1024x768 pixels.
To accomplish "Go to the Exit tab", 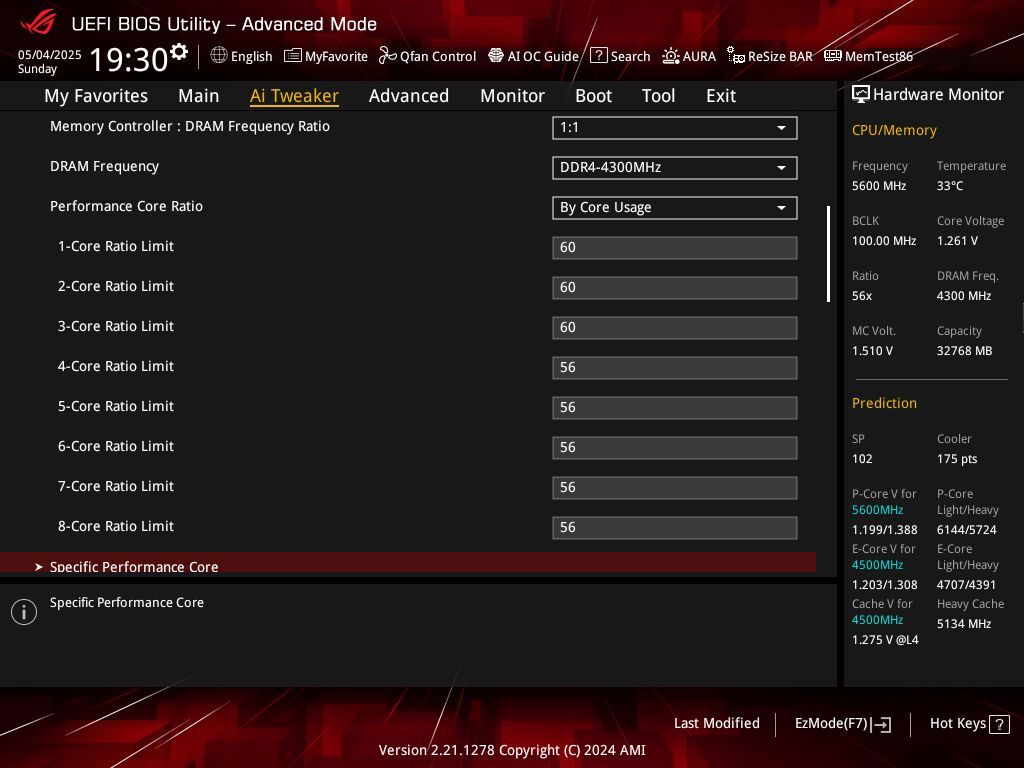I will point(721,96).
